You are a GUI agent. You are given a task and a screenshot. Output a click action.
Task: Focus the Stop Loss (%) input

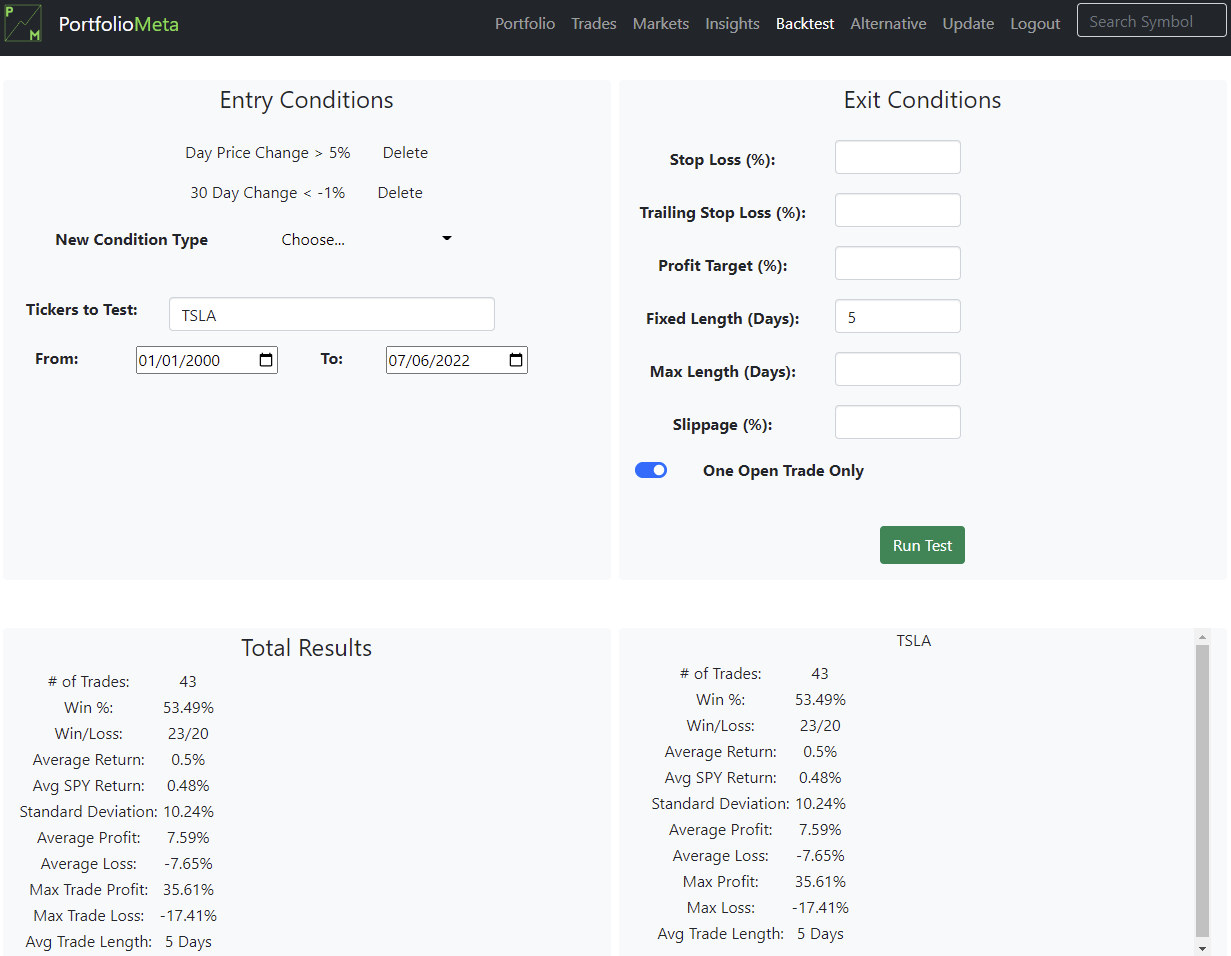(898, 157)
